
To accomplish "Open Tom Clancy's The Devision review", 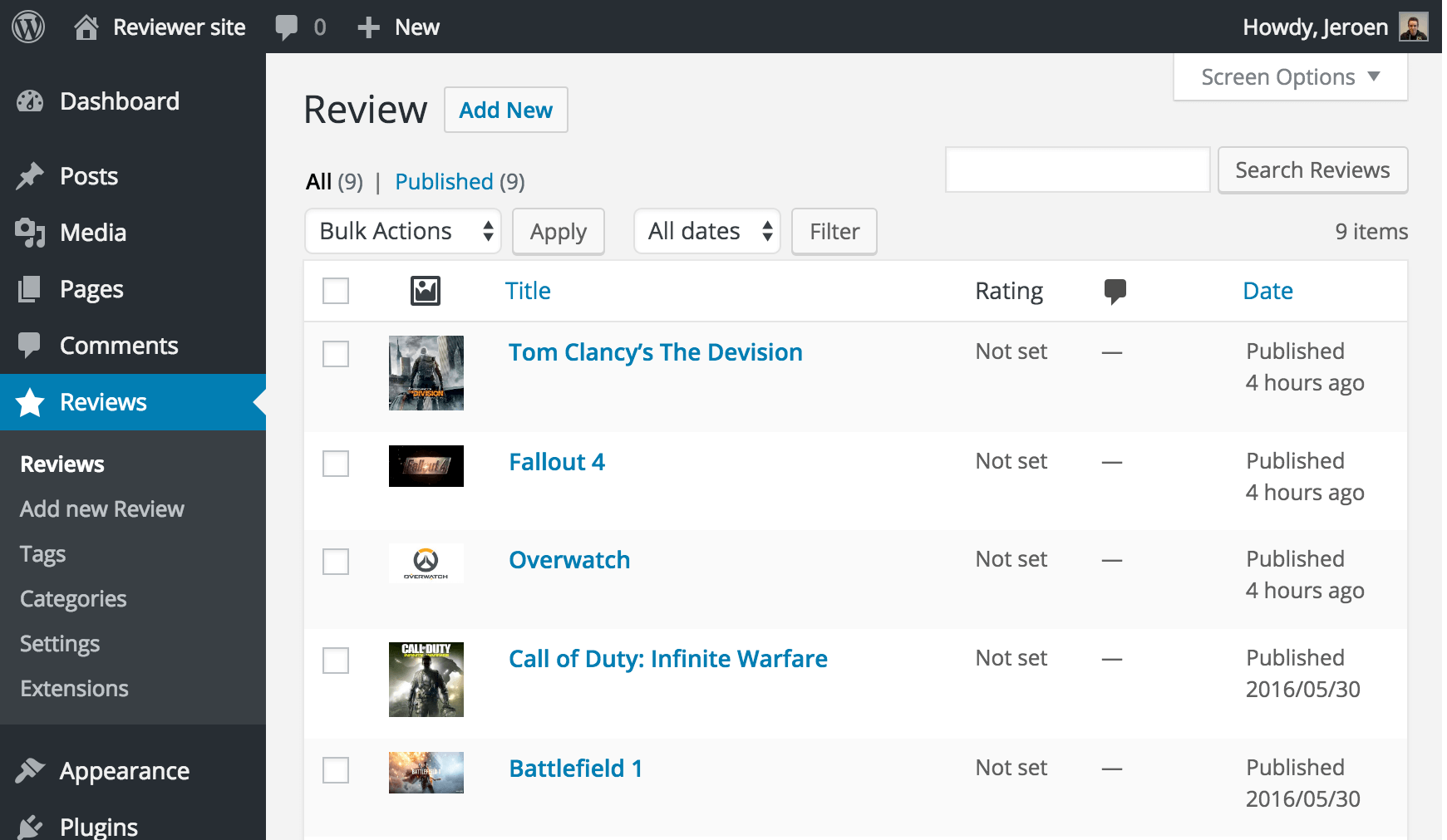I will pos(656,352).
